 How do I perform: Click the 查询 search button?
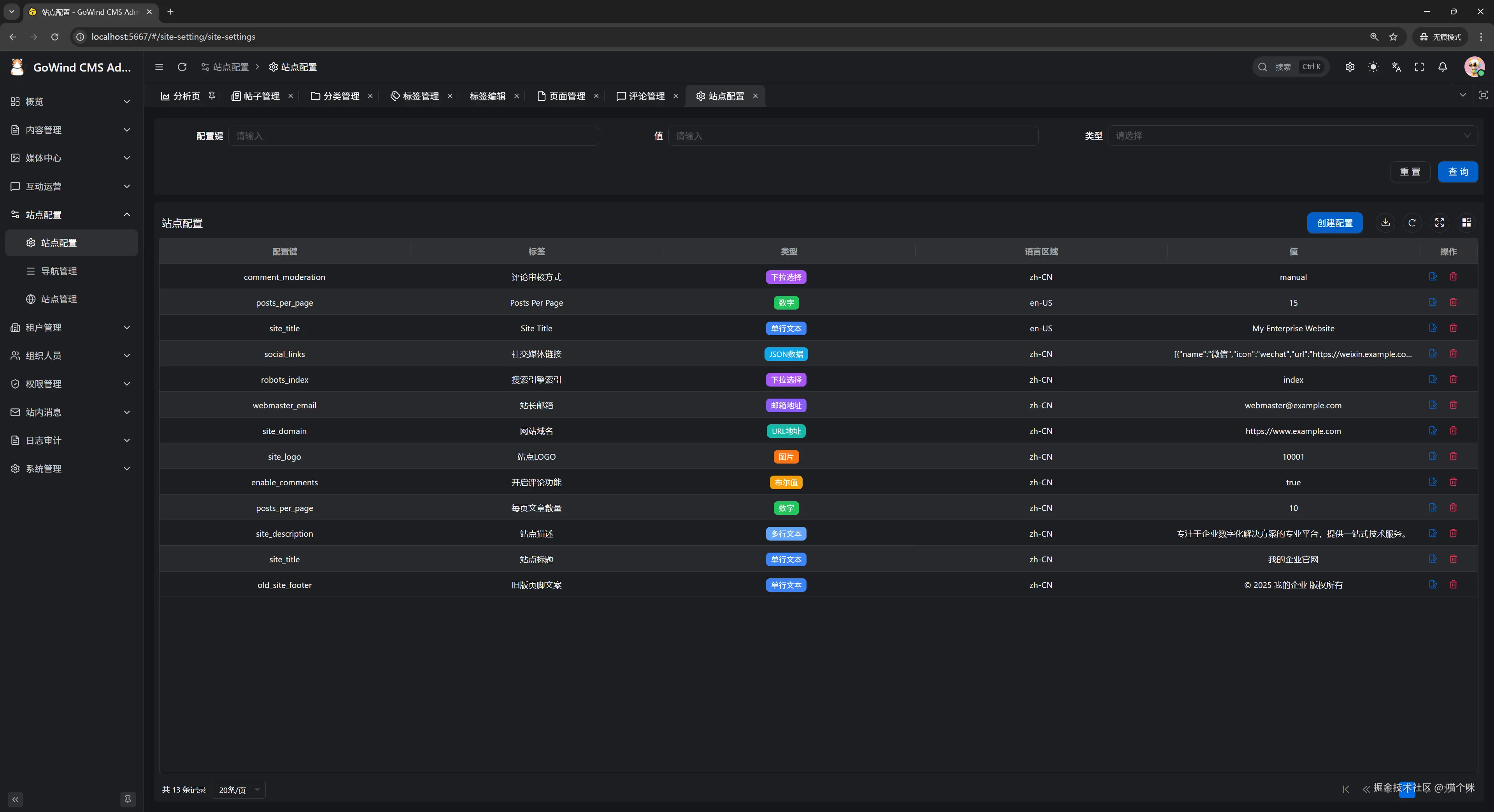[1457, 171]
